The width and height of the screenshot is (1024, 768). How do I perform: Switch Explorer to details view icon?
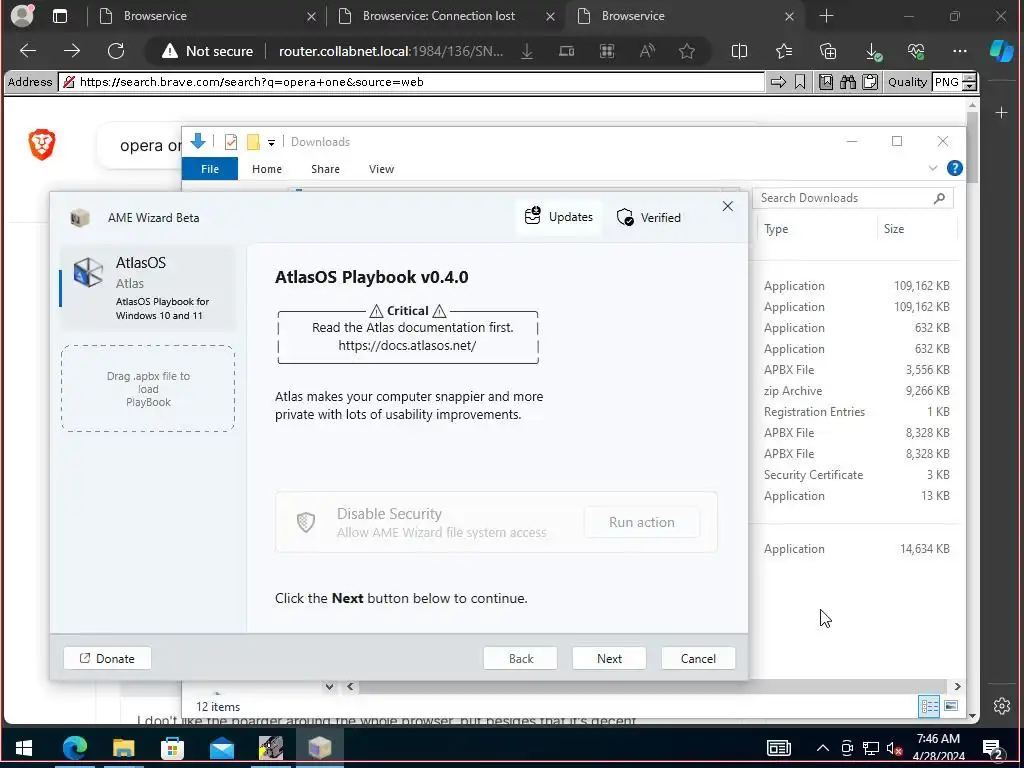point(929,706)
